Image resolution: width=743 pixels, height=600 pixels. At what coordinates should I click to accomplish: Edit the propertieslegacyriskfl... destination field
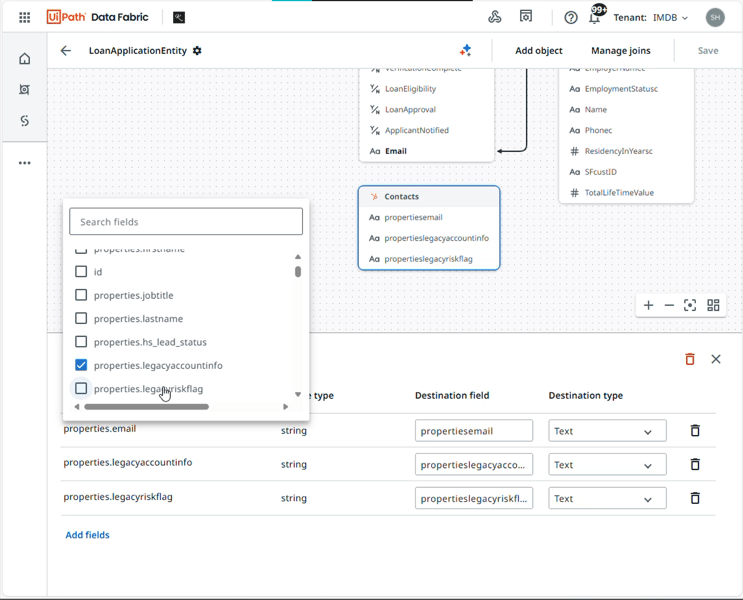[x=474, y=498]
